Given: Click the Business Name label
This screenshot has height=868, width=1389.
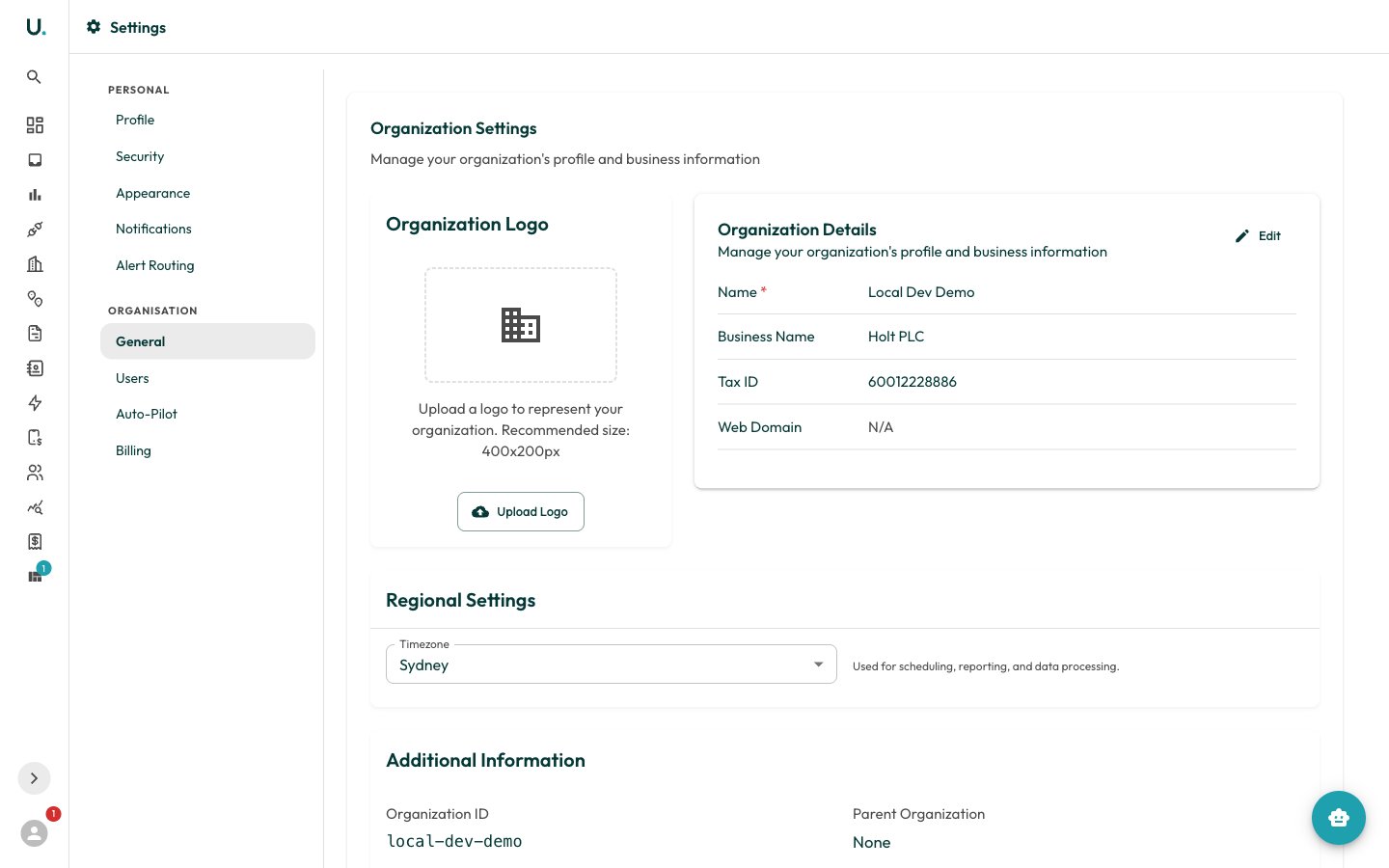Looking at the screenshot, I should 766,337.
